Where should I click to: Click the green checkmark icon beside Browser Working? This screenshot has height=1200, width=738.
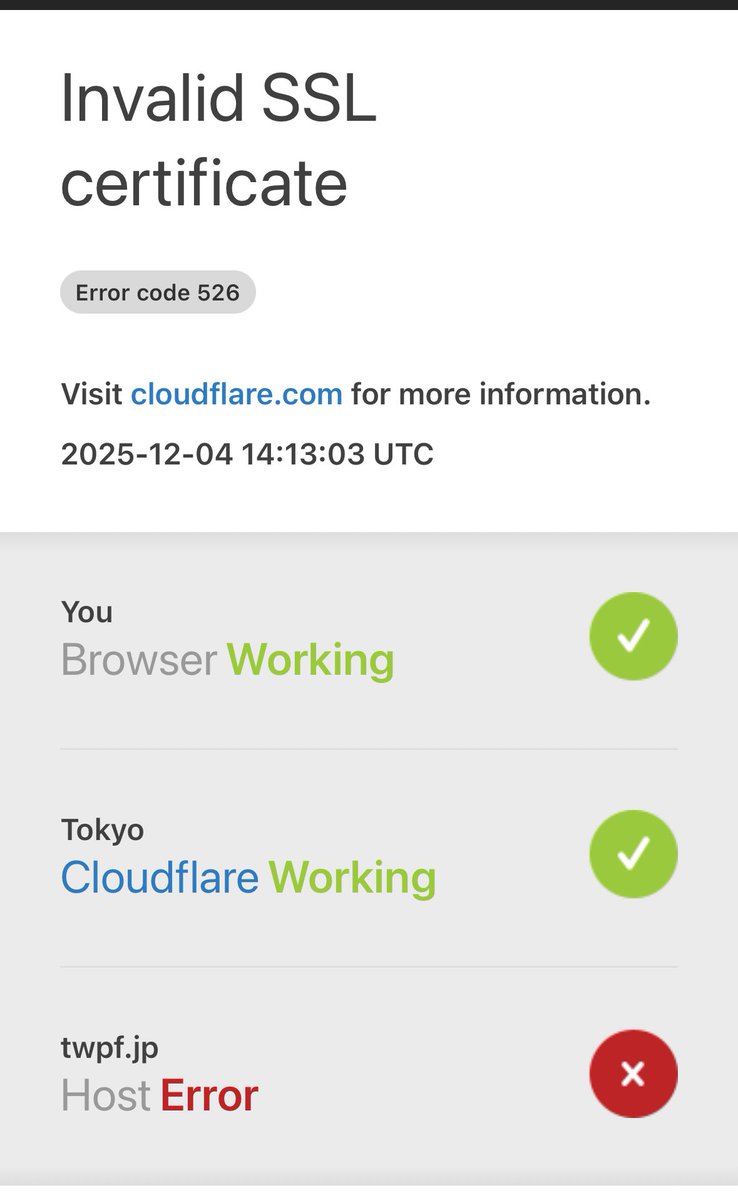pos(633,636)
